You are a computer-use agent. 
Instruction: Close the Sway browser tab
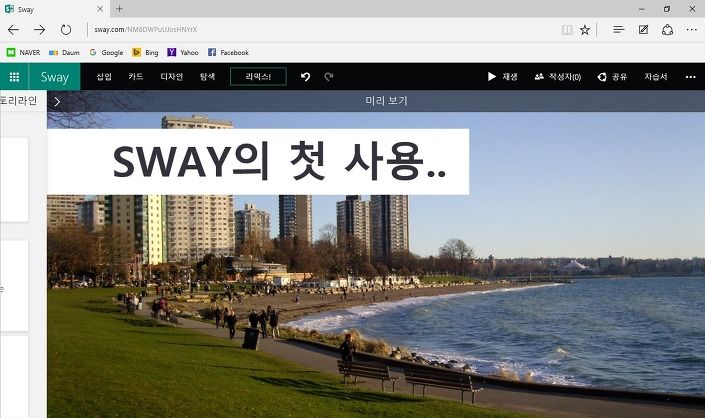pos(100,9)
